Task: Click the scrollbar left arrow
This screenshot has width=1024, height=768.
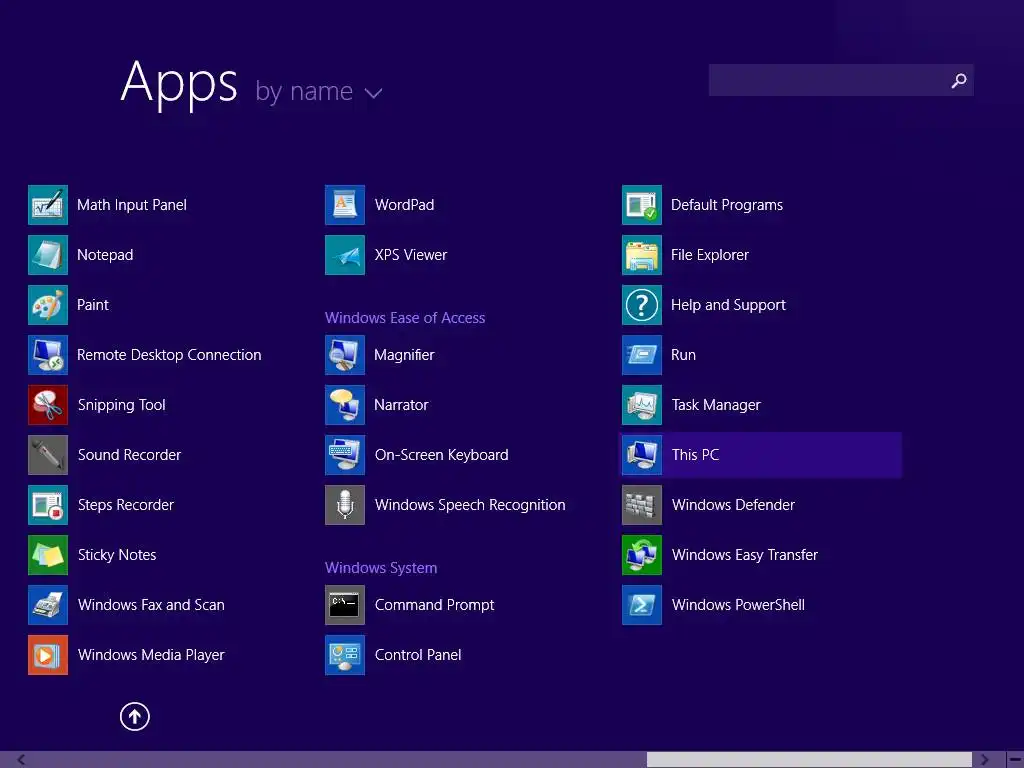Action: pos(22,760)
